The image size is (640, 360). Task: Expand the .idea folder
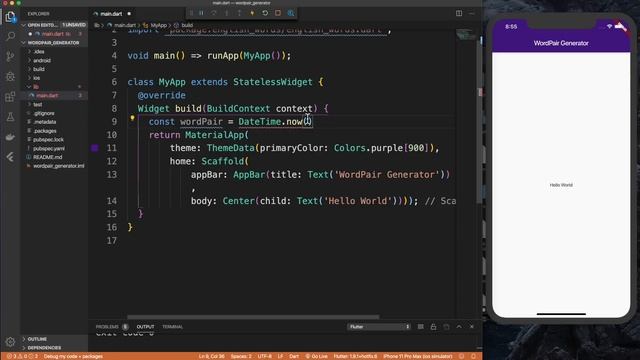click(x=39, y=52)
